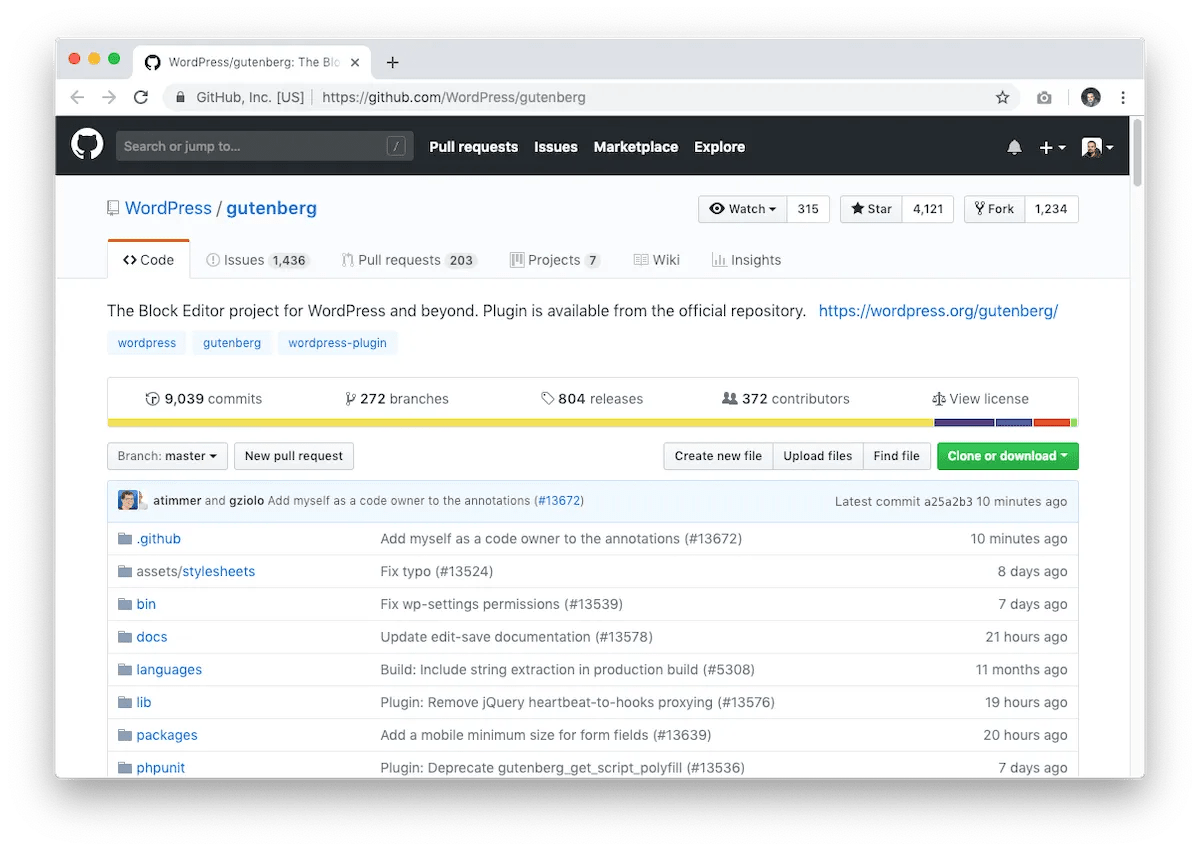Reload the page with refresh icon
Image resolution: width=1200 pixels, height=851 pixels.
click(141, 97)
